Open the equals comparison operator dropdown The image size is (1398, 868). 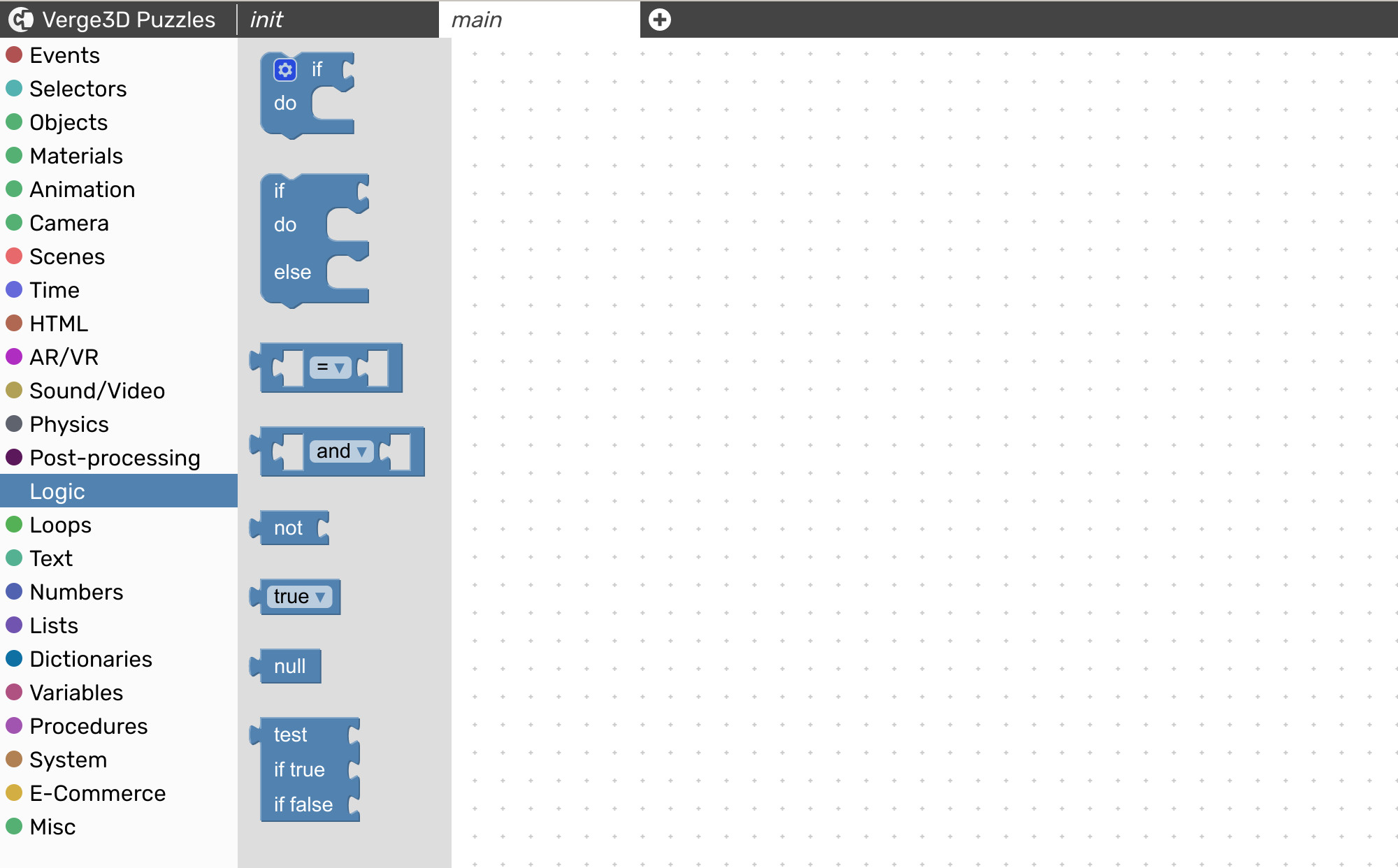pos(330,368)
